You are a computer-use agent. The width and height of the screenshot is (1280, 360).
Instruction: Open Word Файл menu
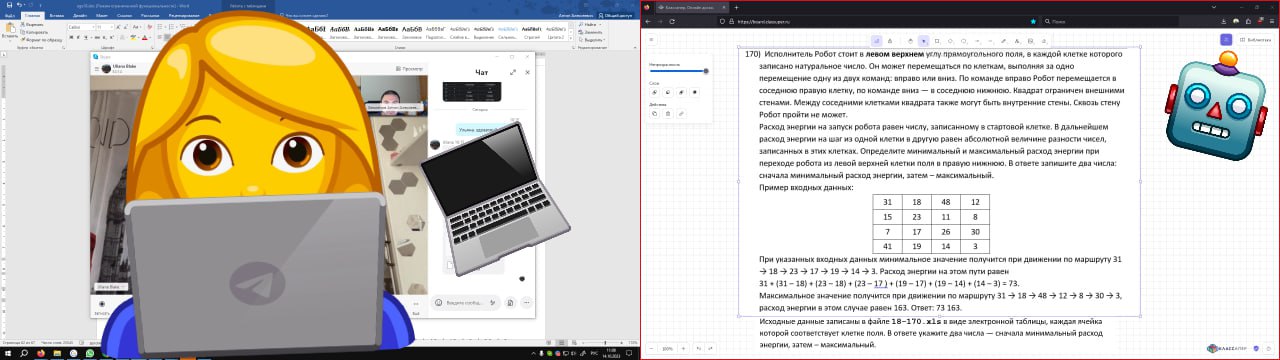9,16
